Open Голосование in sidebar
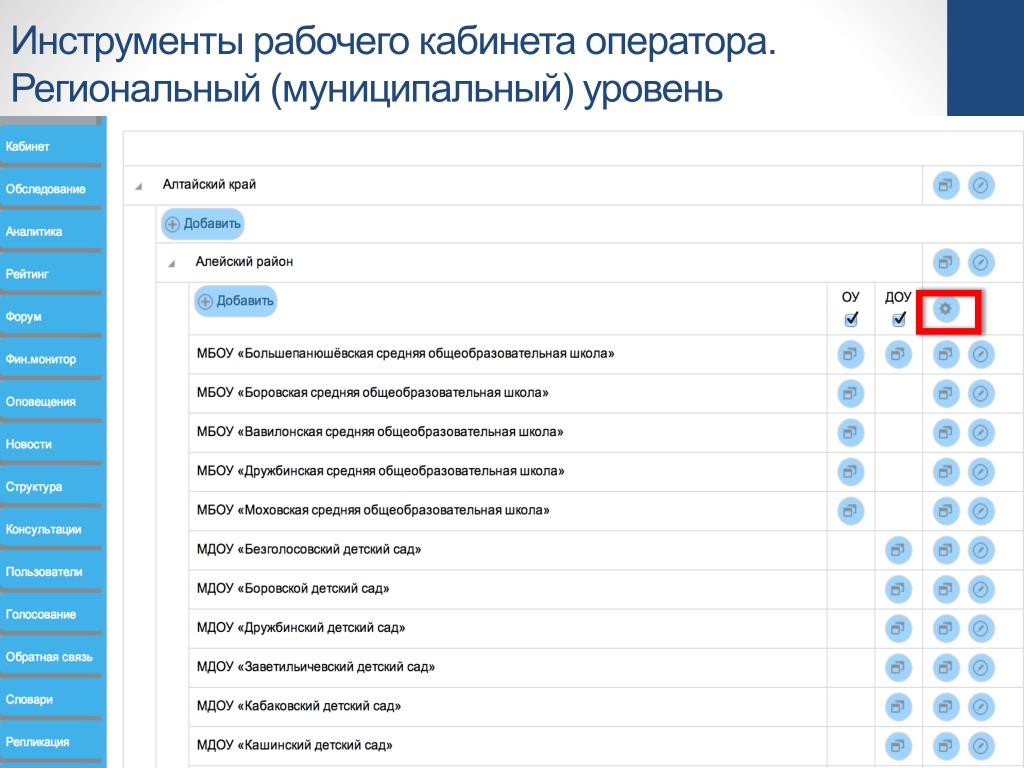Screen dimensions: 1024x768 tap(51, 614)
